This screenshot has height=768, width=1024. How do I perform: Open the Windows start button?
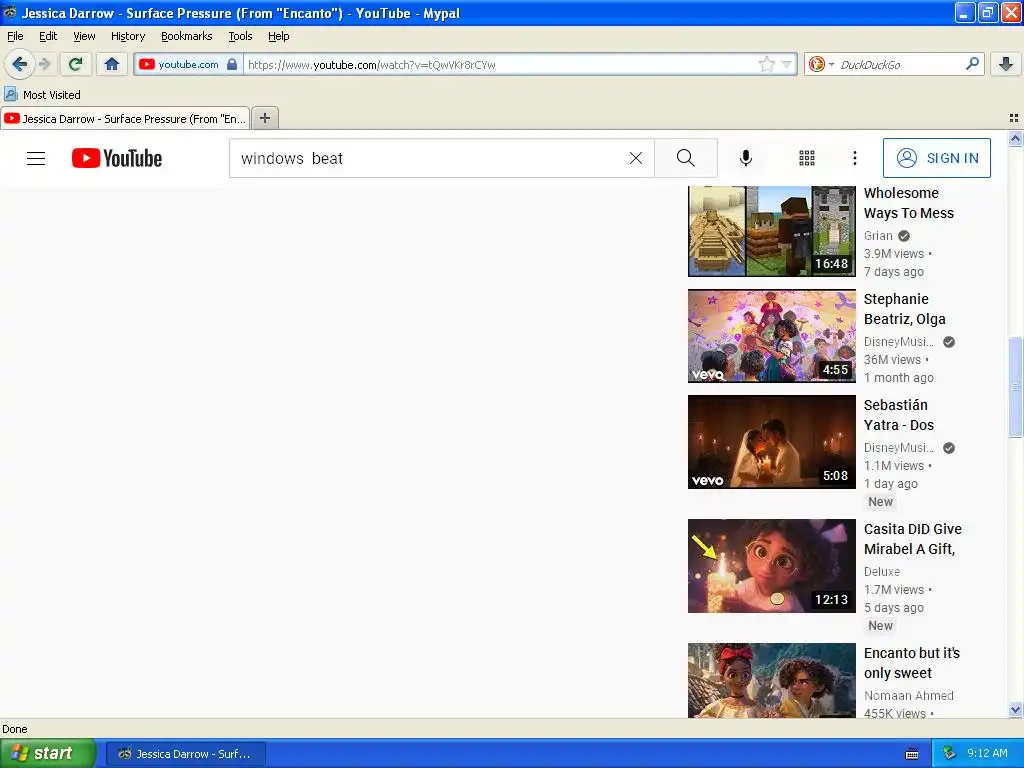[48, 754]
